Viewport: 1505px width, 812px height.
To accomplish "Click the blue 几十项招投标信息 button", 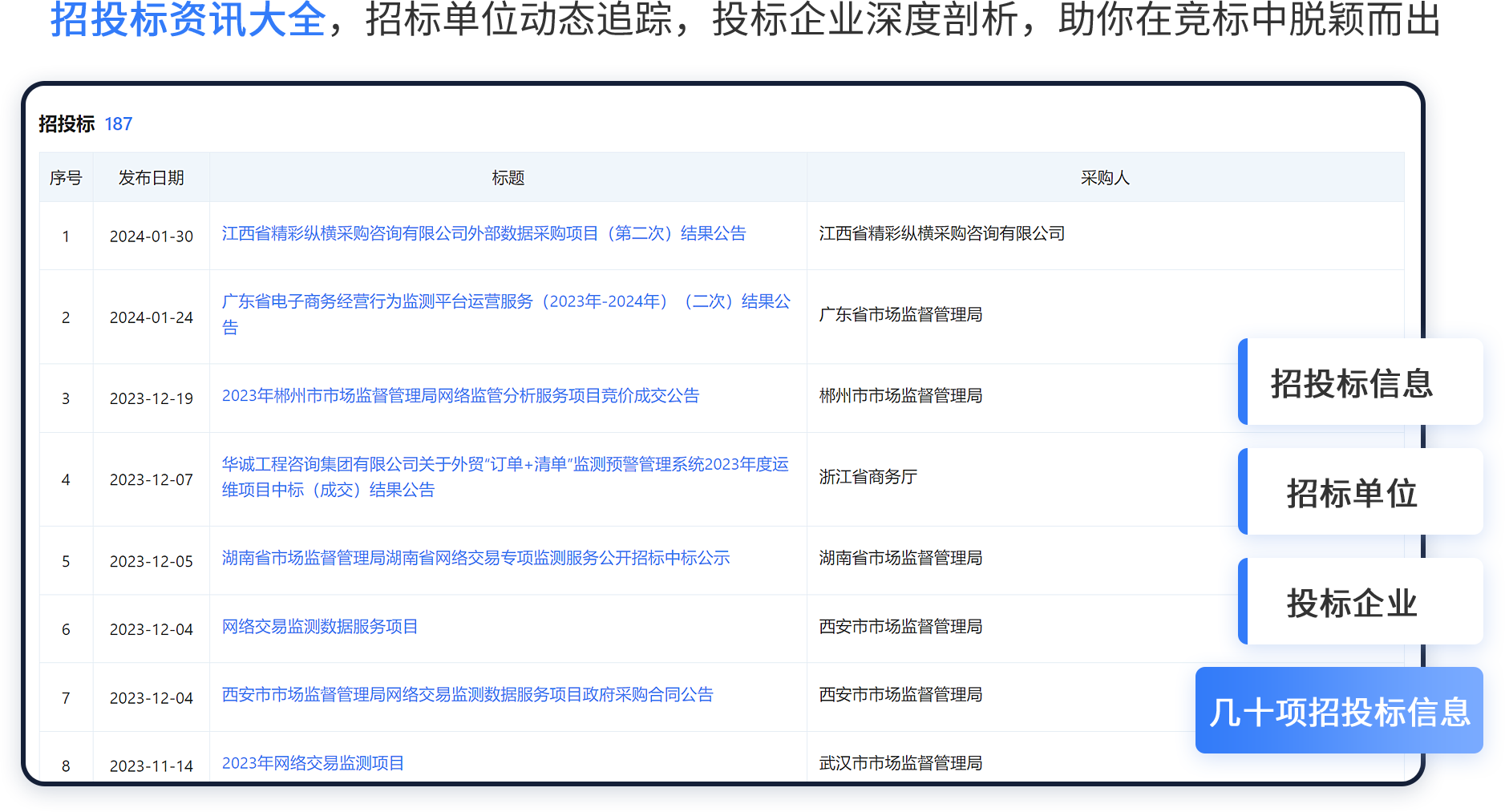I will pyautogui.click(x=1339, y=712).
